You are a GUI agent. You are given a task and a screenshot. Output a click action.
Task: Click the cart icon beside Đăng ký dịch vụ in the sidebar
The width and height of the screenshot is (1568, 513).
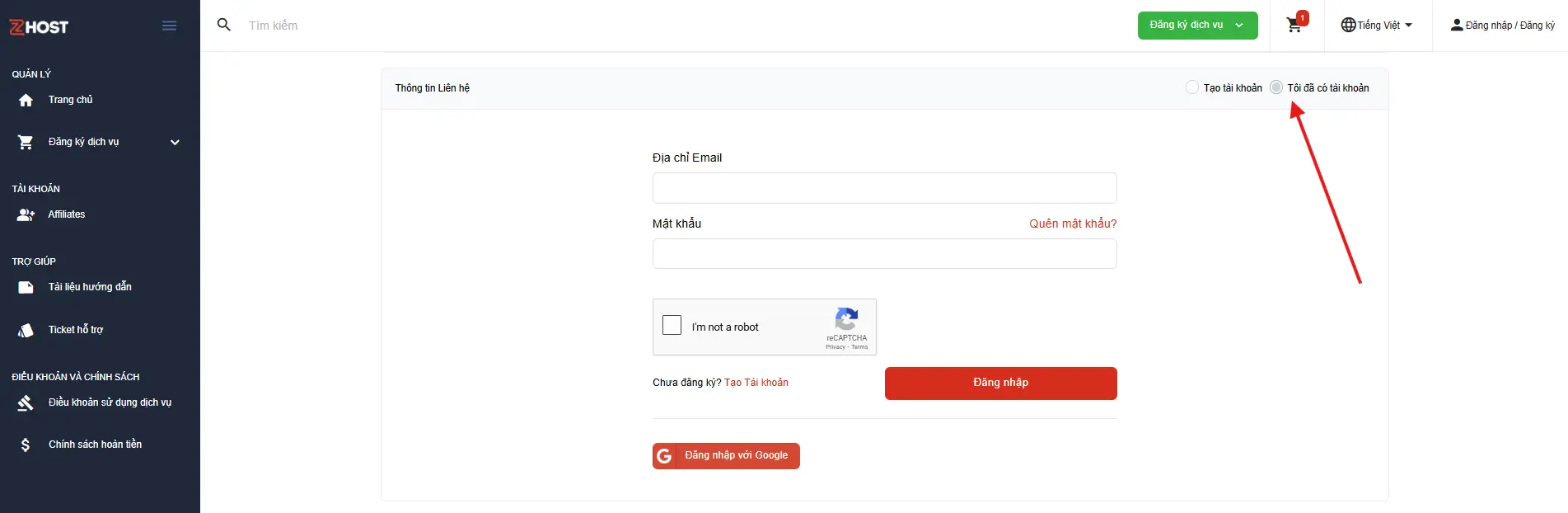point(26,142)
